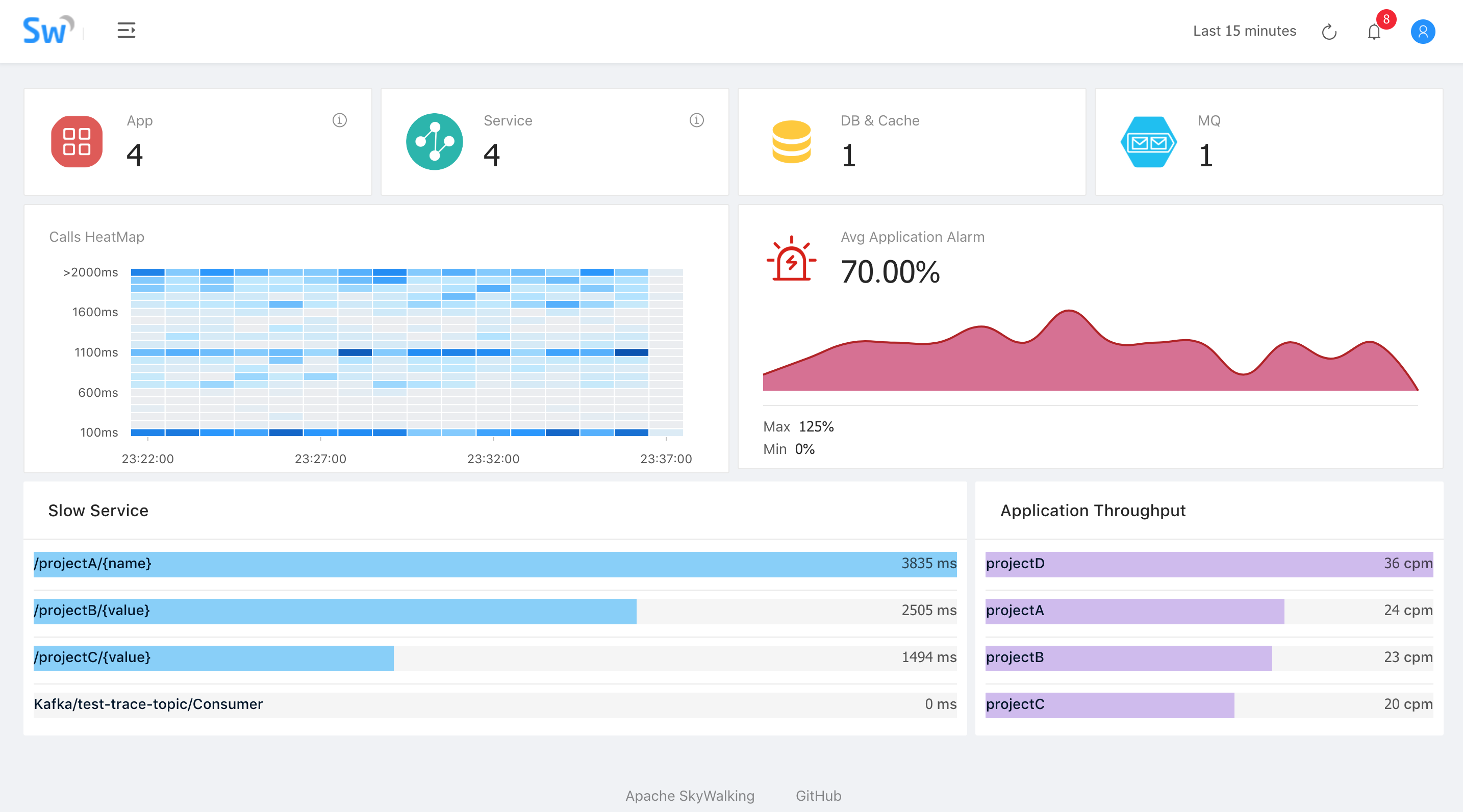The height and width of the screenshot is (812, 1463).
Task: Click the 36 cpm value
Action: 1408,563
